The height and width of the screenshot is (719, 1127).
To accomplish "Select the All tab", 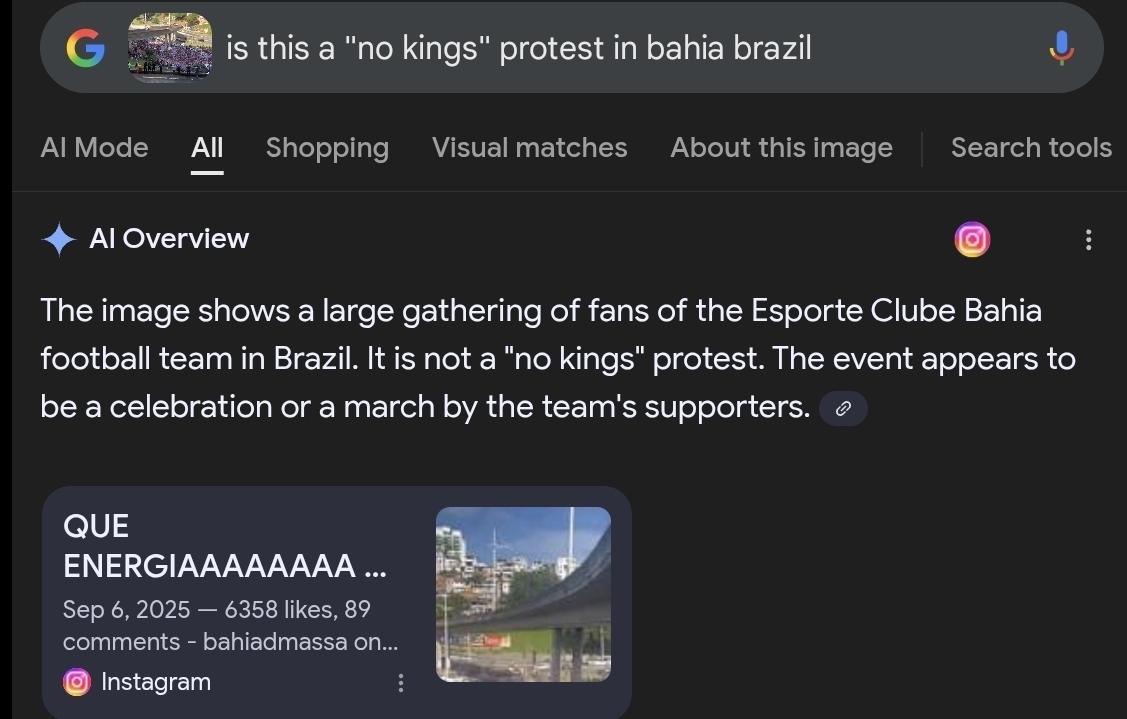I will [x=207, y=148].
